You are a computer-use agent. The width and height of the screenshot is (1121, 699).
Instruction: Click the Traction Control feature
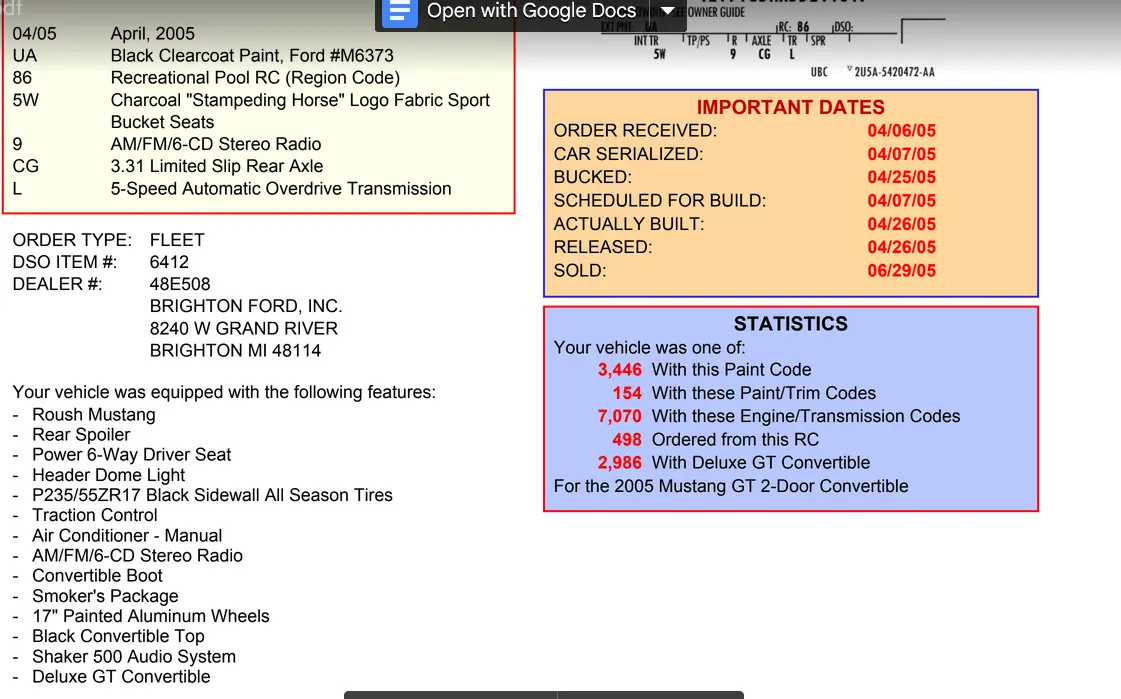[94, 515]
